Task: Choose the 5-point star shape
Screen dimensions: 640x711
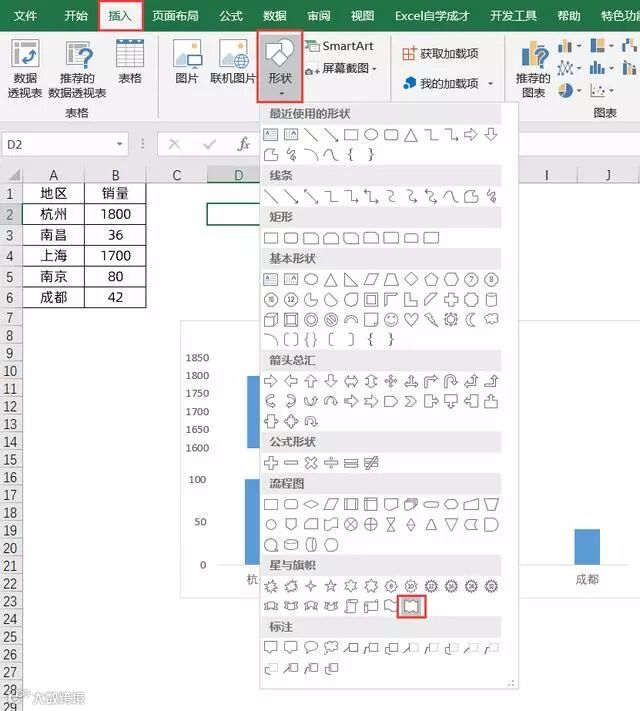Action: pyautogui.click(x=331, y=586)
